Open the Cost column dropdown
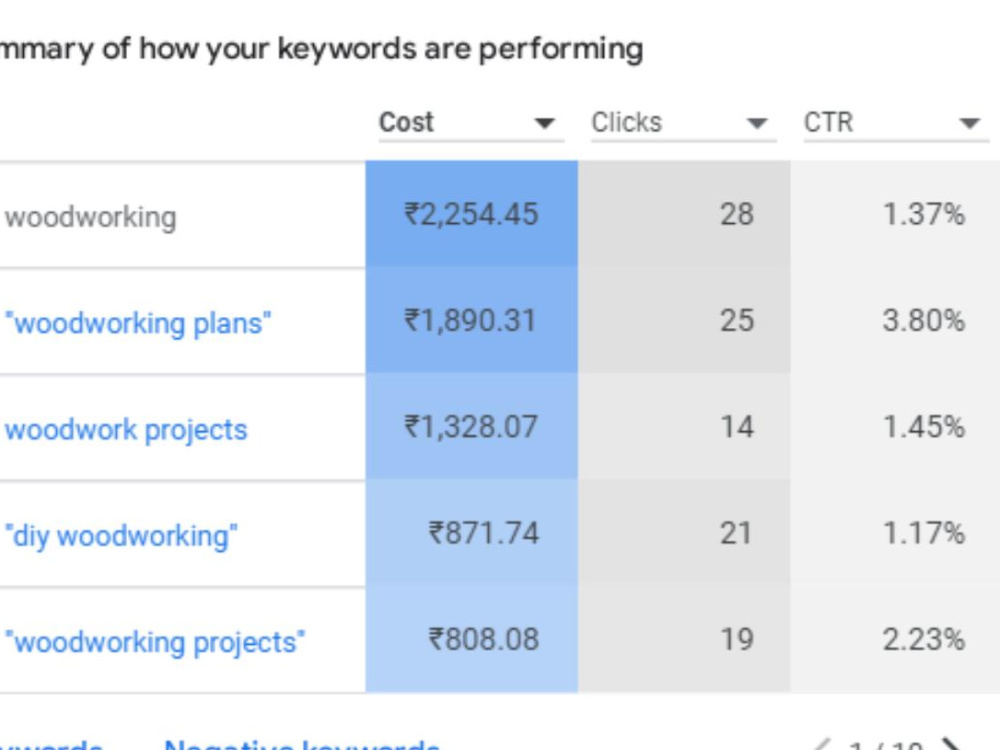Image resolution: width=1000 pixels, height=750 pixels. click(471, 122)
